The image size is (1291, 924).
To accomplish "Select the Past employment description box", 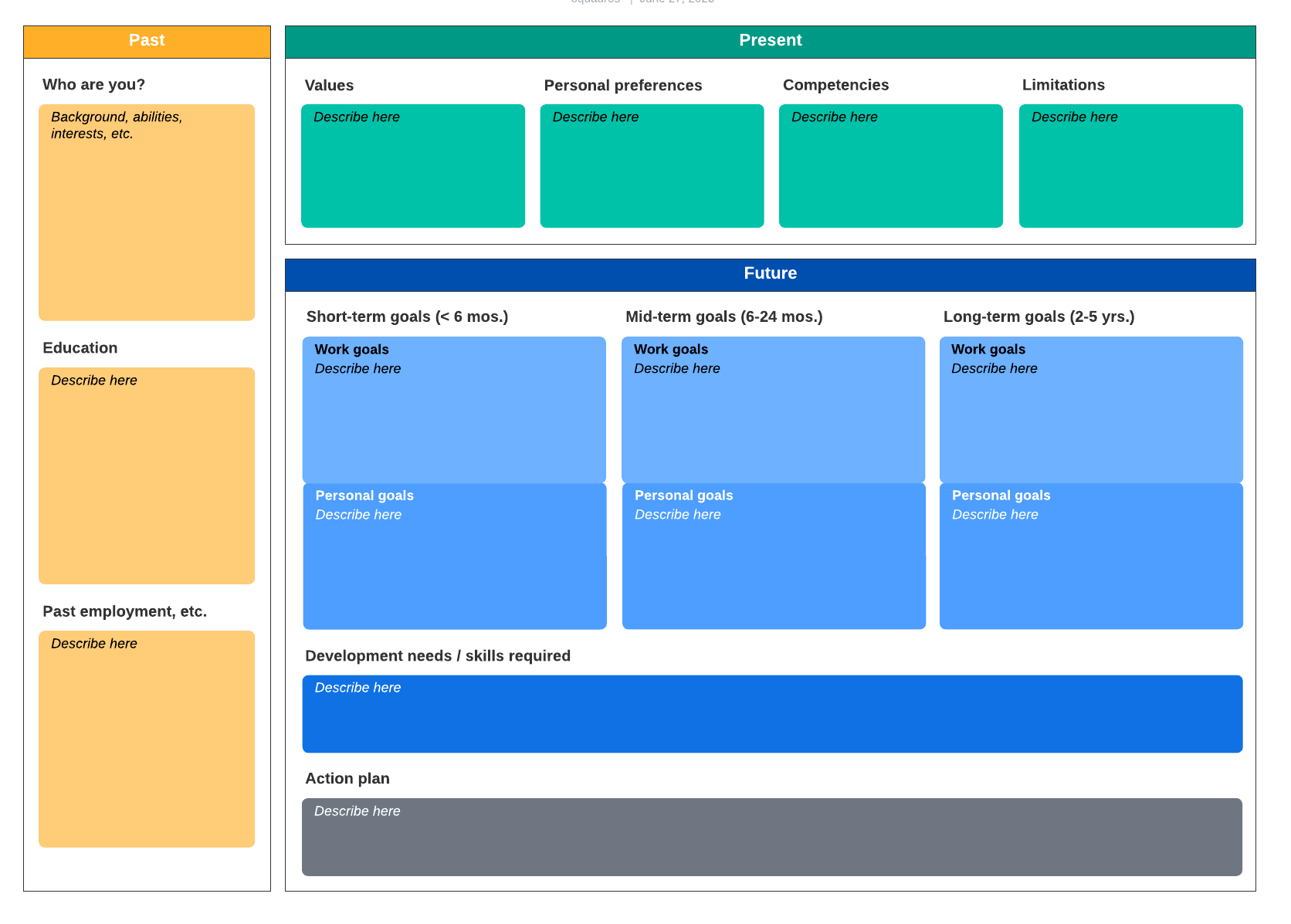I will click(147, 739).
